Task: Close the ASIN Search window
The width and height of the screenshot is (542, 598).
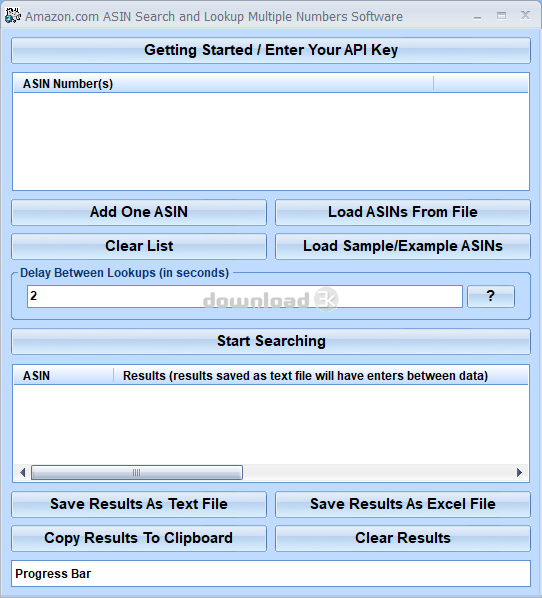Action: [526, 15]
